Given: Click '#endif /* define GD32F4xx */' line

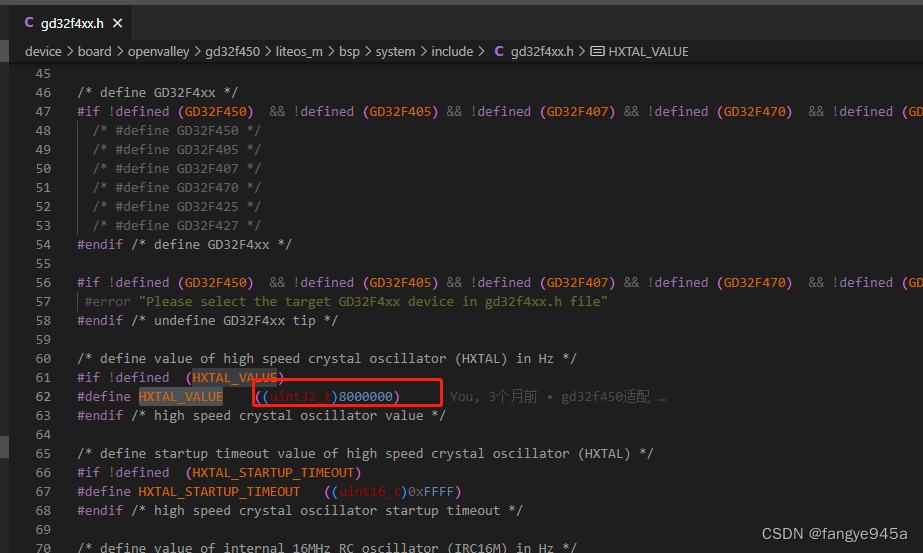Looking at the screenshot, I should [x=184, y=244].
